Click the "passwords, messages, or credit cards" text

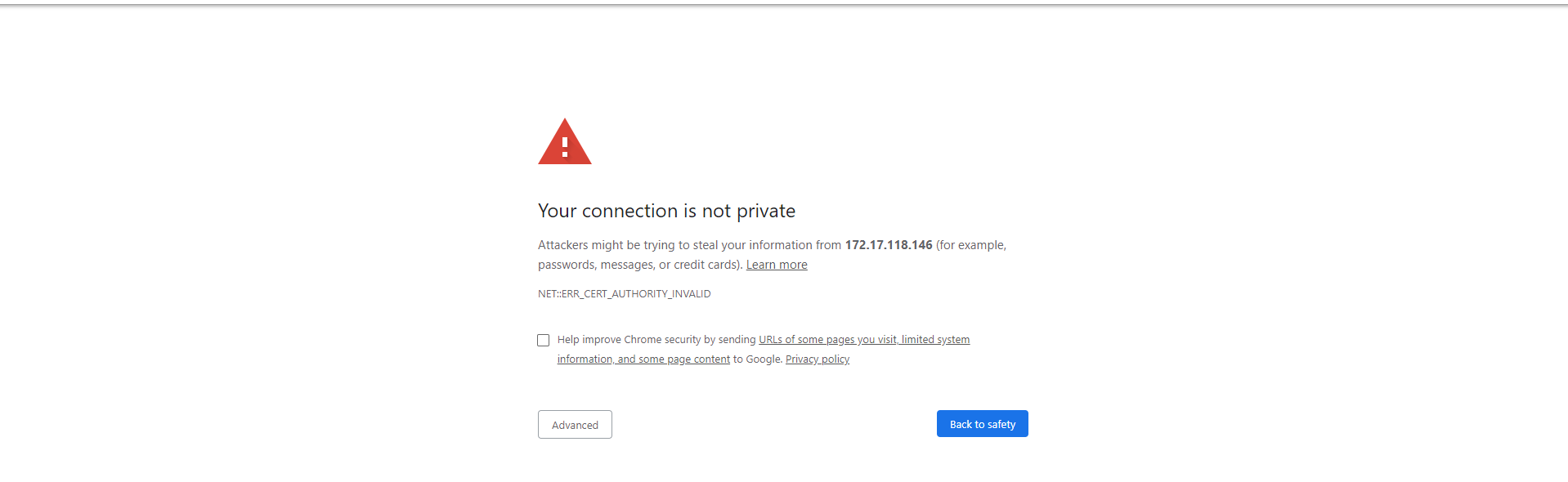coord(639,265)
